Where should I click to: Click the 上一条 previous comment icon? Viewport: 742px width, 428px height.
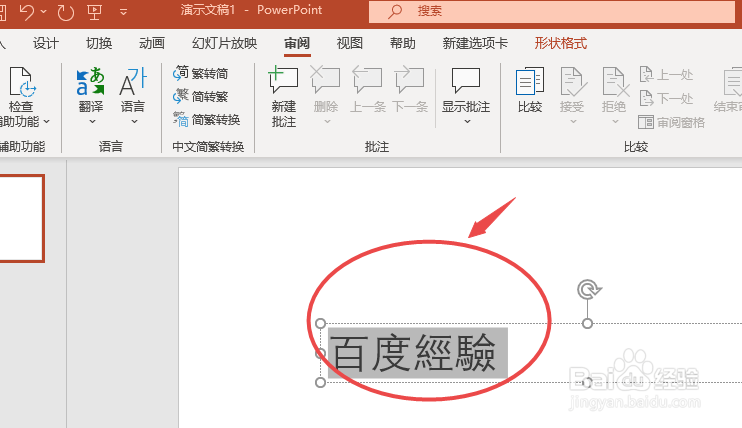368,80
